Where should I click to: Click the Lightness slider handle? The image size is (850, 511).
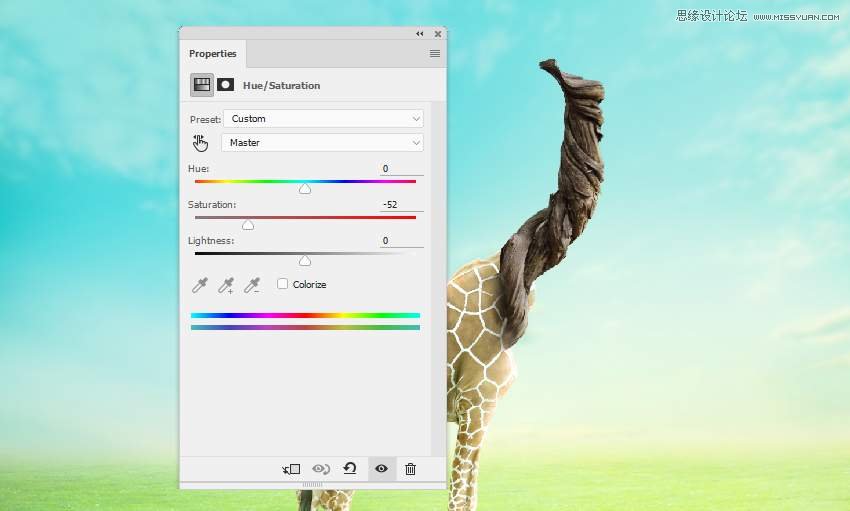pos(305,261)
